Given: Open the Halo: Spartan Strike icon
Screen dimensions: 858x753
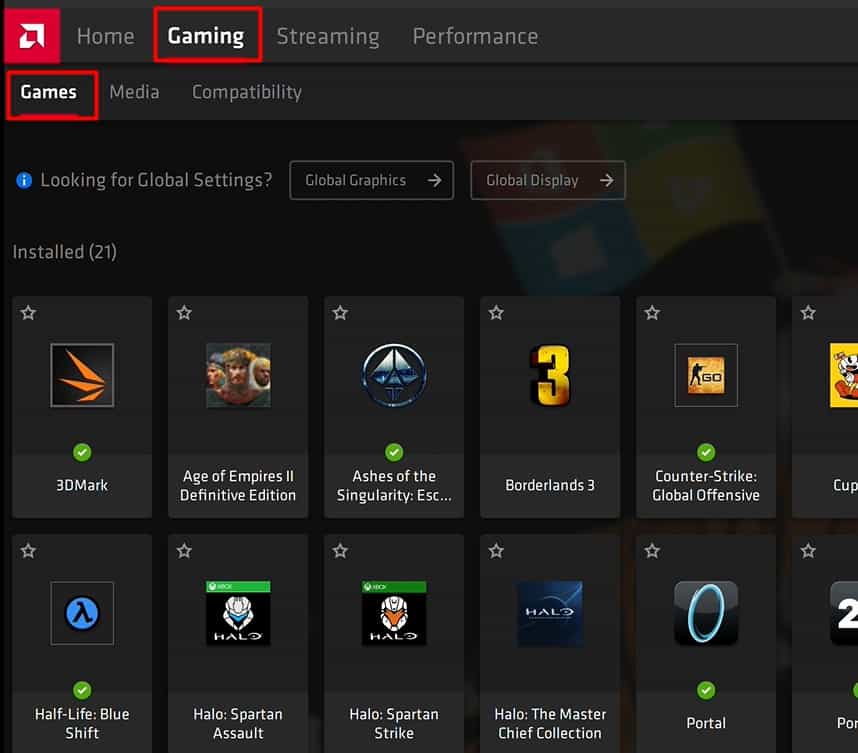Looking at the screenshot, I should coord(394,613).
